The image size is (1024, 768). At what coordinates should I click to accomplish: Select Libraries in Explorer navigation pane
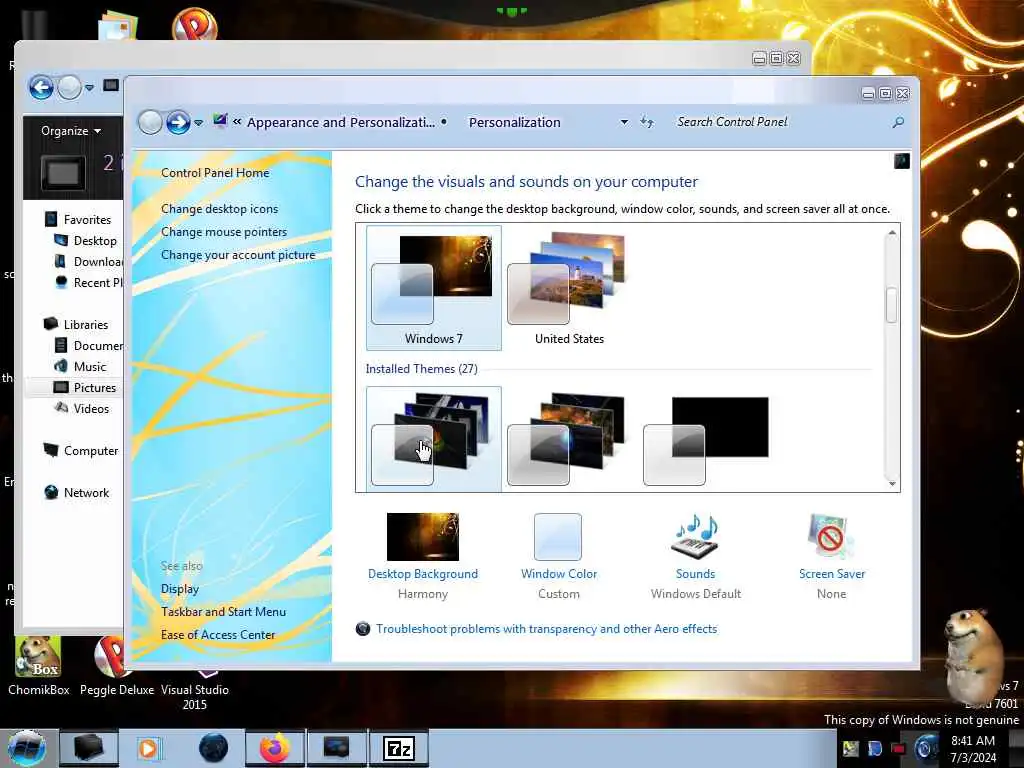[x=86, y=325]
